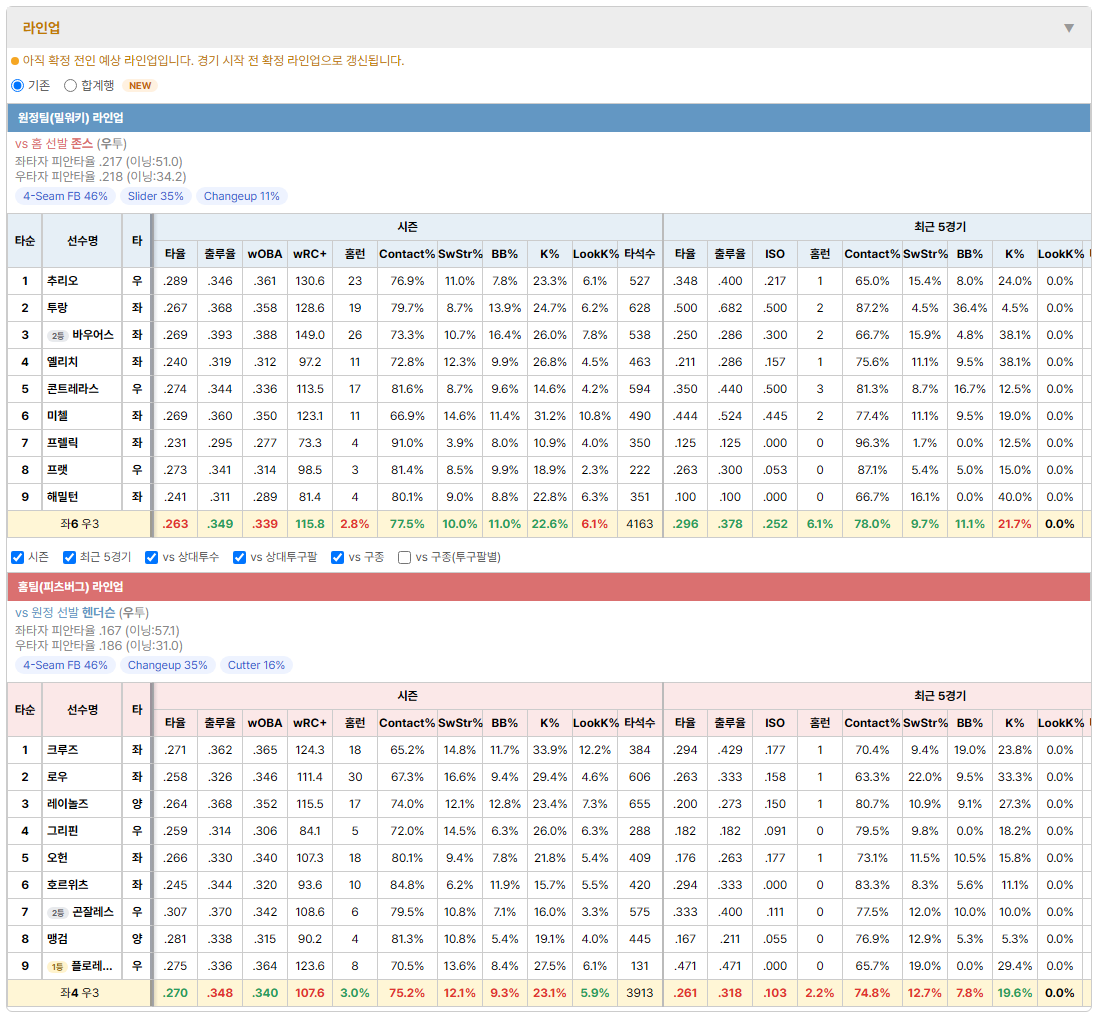Click 4-Seam FB 46% tag under 헨더슨

tap(65, 665)
